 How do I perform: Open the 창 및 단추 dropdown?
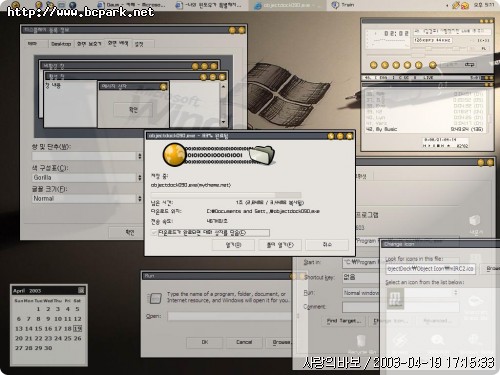pos(87,156)
